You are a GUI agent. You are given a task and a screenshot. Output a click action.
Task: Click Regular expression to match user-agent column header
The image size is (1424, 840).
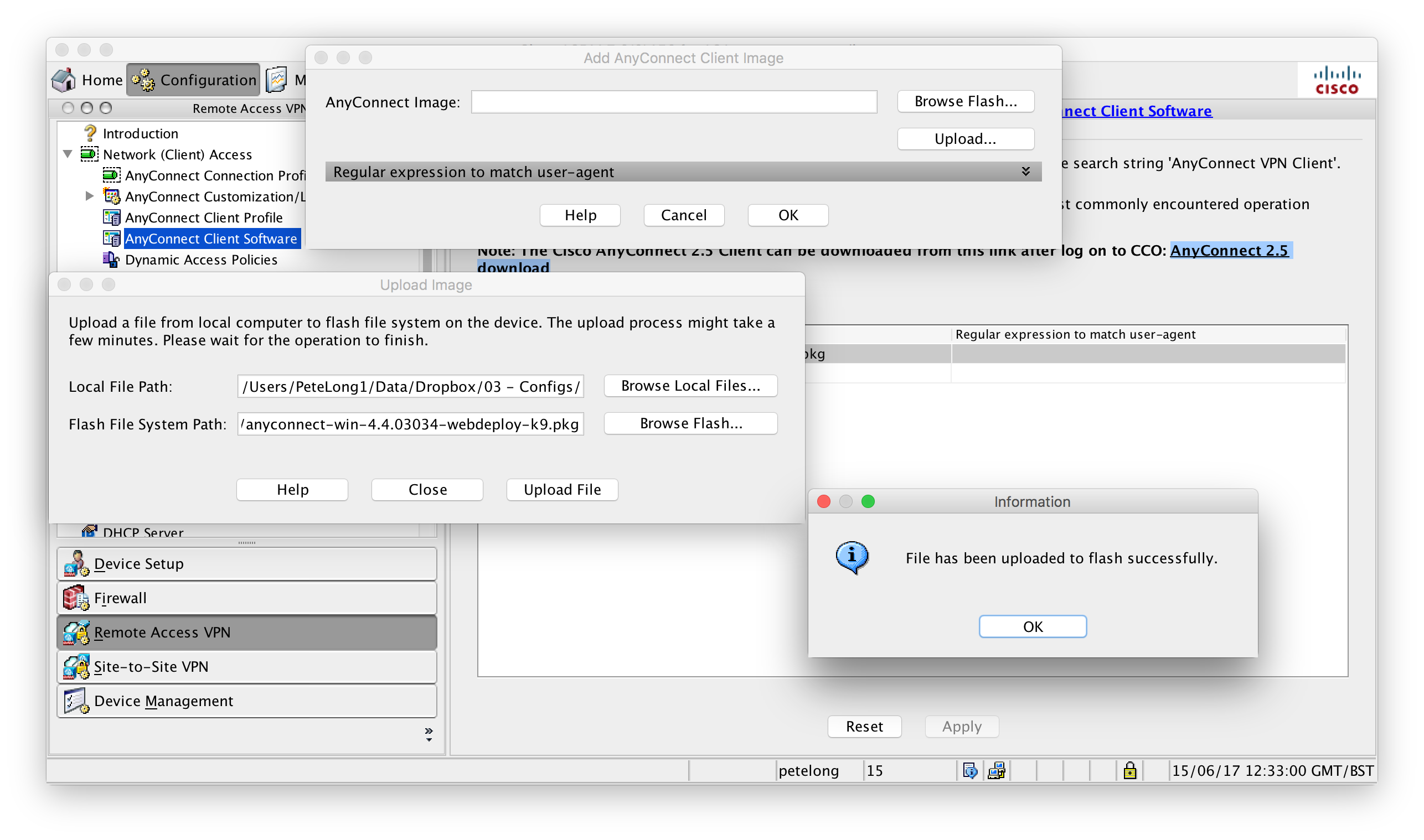tap(1075, 334)
